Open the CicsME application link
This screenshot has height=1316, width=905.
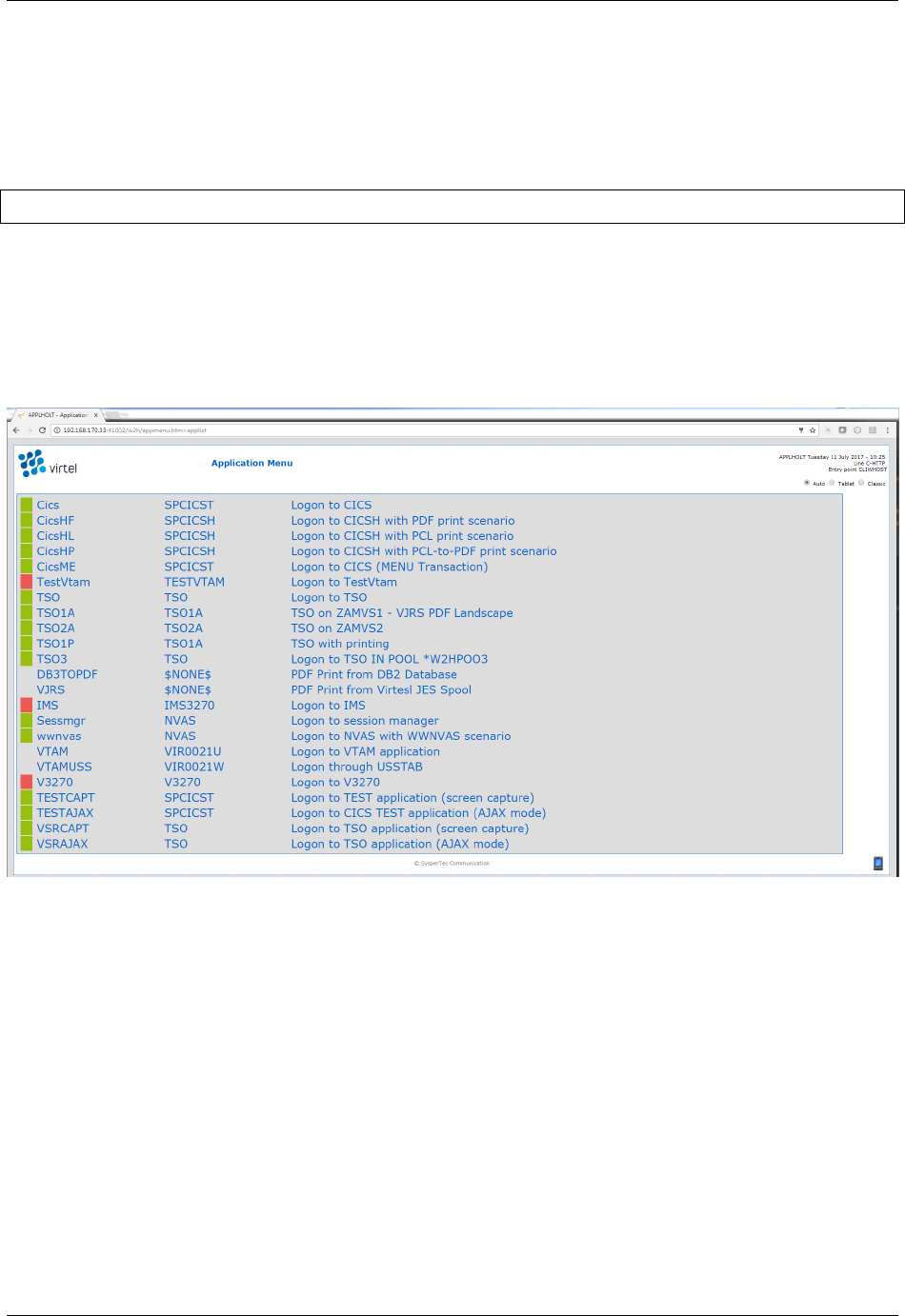[x=56, y=567]
